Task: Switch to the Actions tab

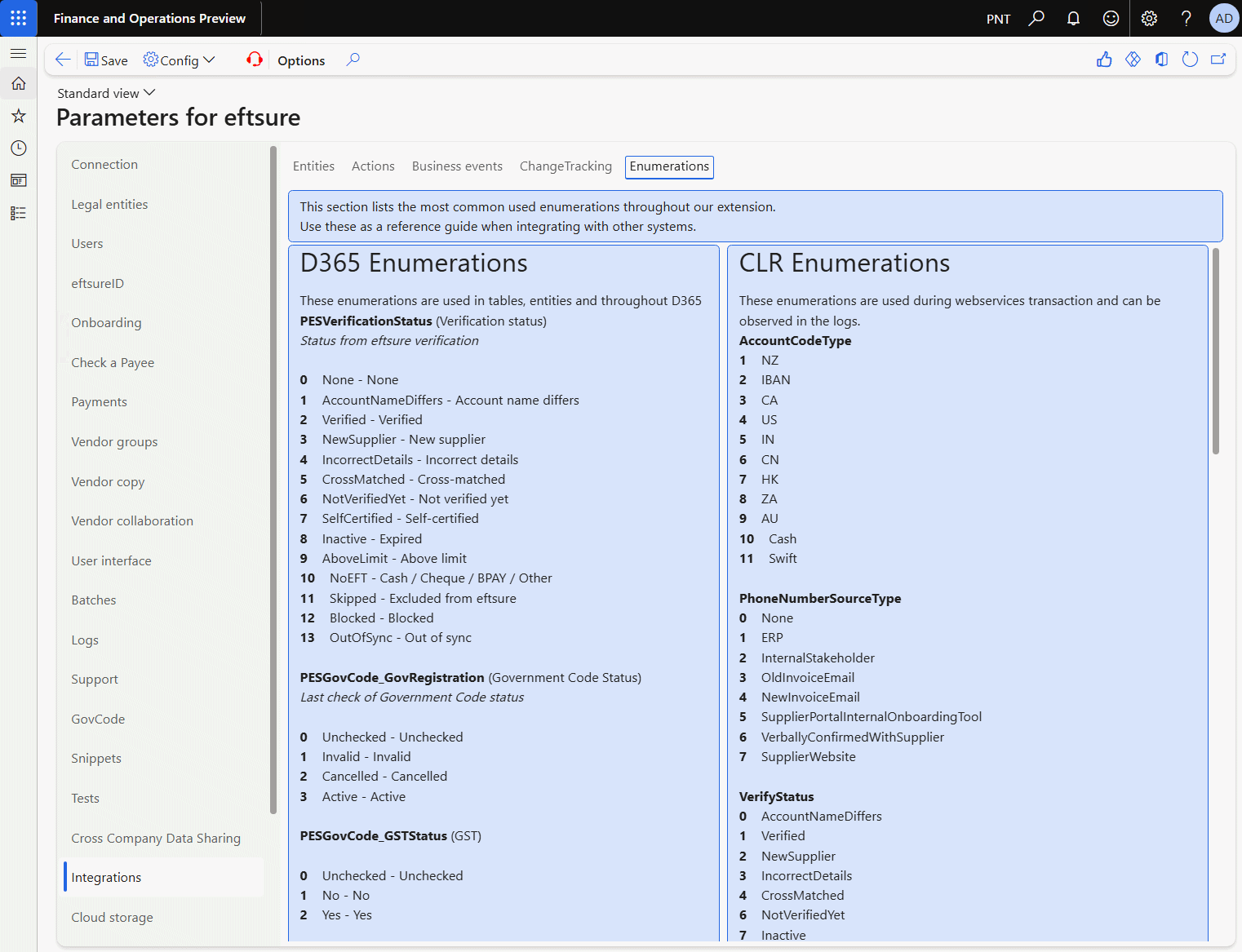Action: tap(373, 166)
